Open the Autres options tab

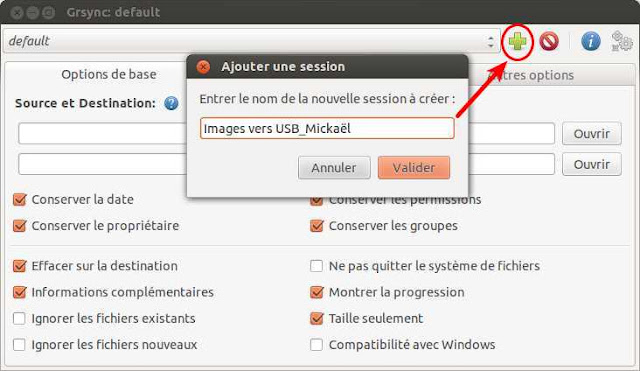[531, 75]
